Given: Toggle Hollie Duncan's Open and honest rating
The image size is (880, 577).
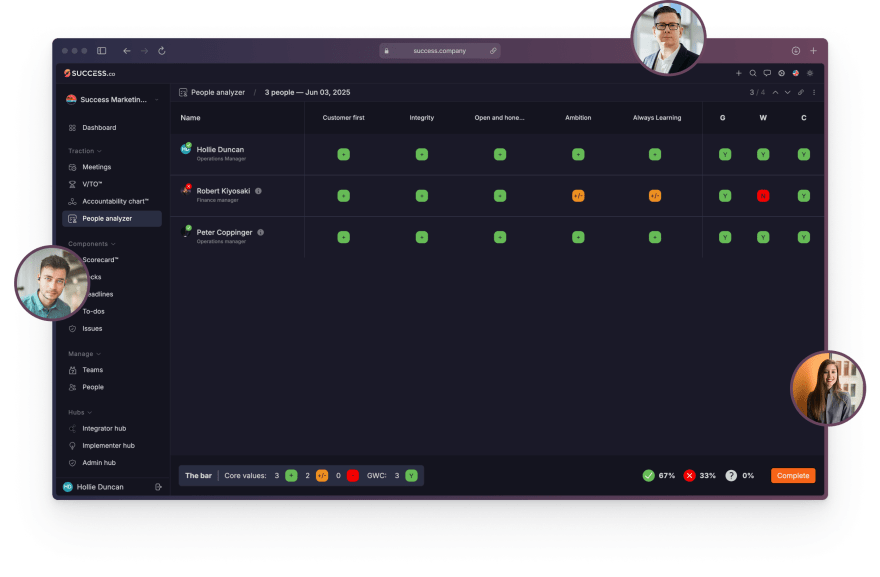Looking at the screenshot, I should coord(500,154).
